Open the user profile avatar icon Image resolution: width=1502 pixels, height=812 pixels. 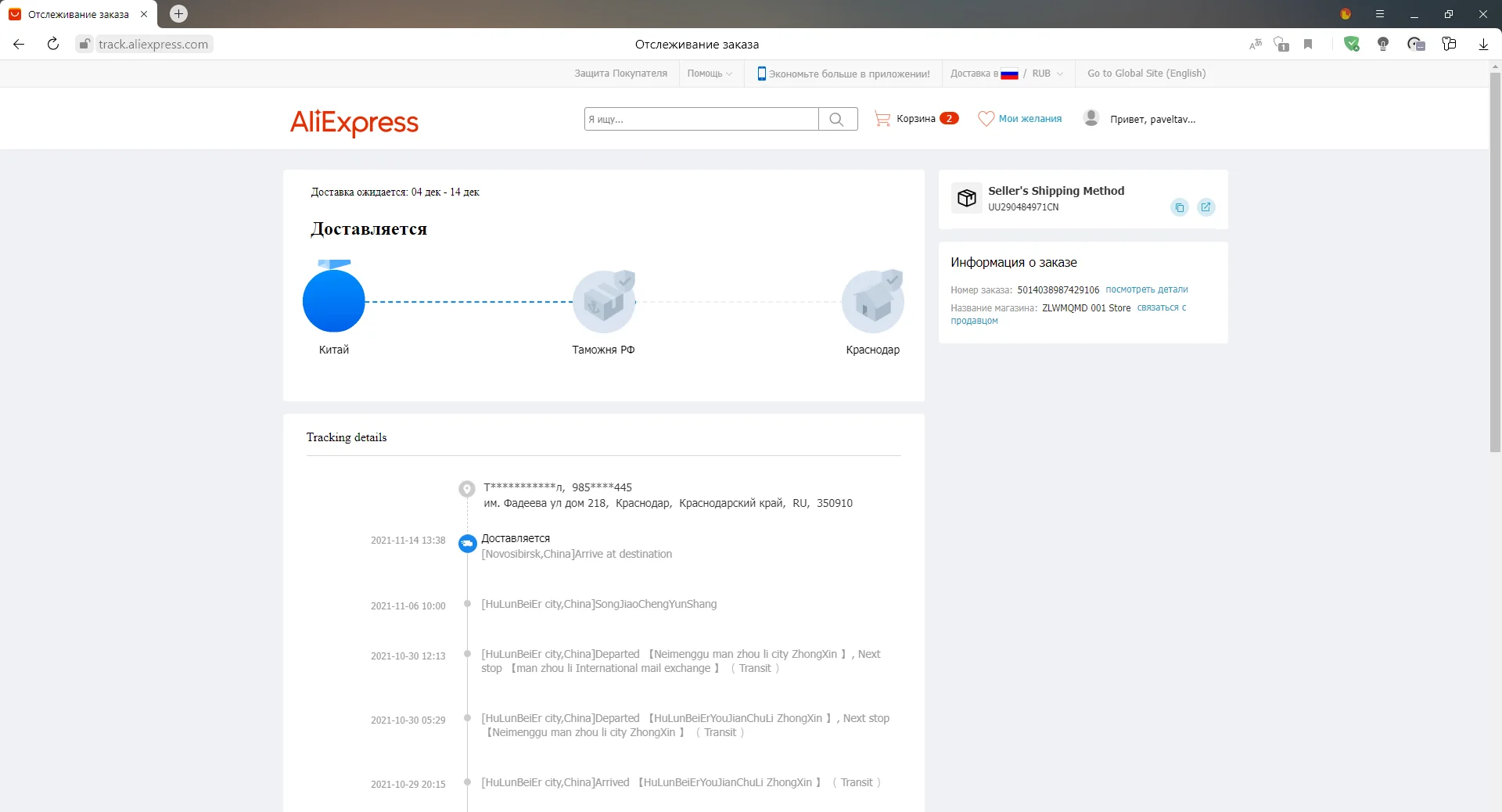[x=1091, y=118]
